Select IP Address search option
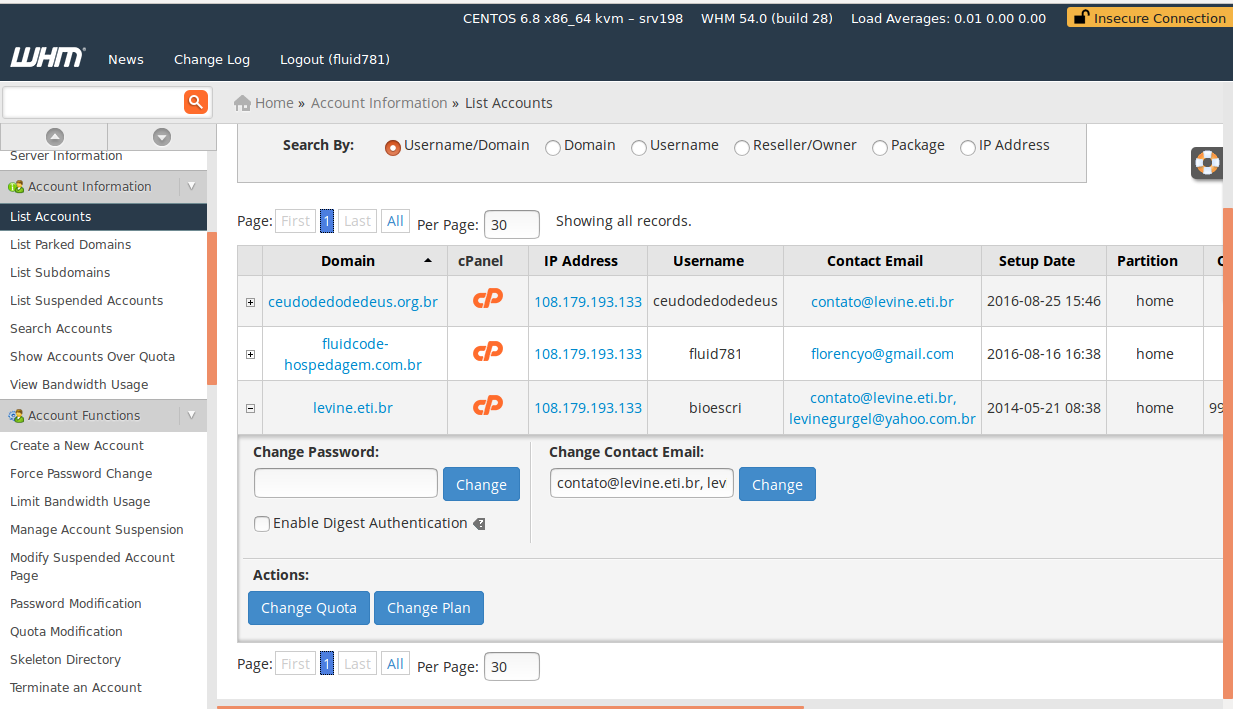1233x709 pixels. tap(967, 147)
